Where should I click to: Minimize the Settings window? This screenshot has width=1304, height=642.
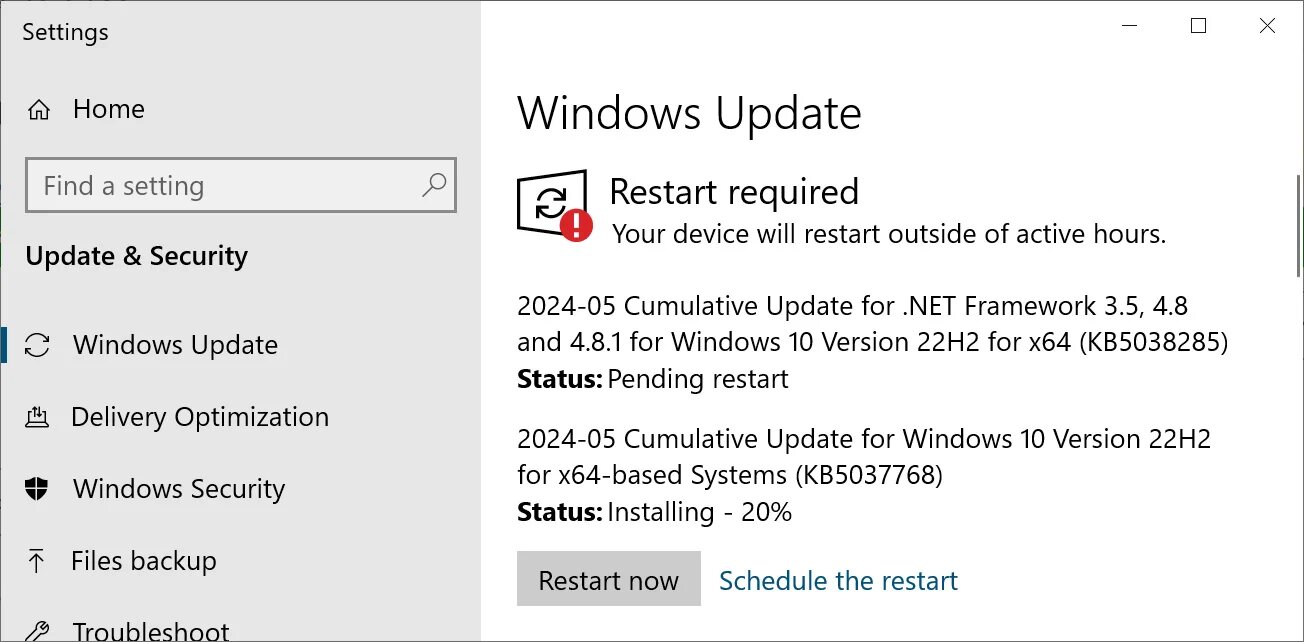click(x=1130, y=27)
